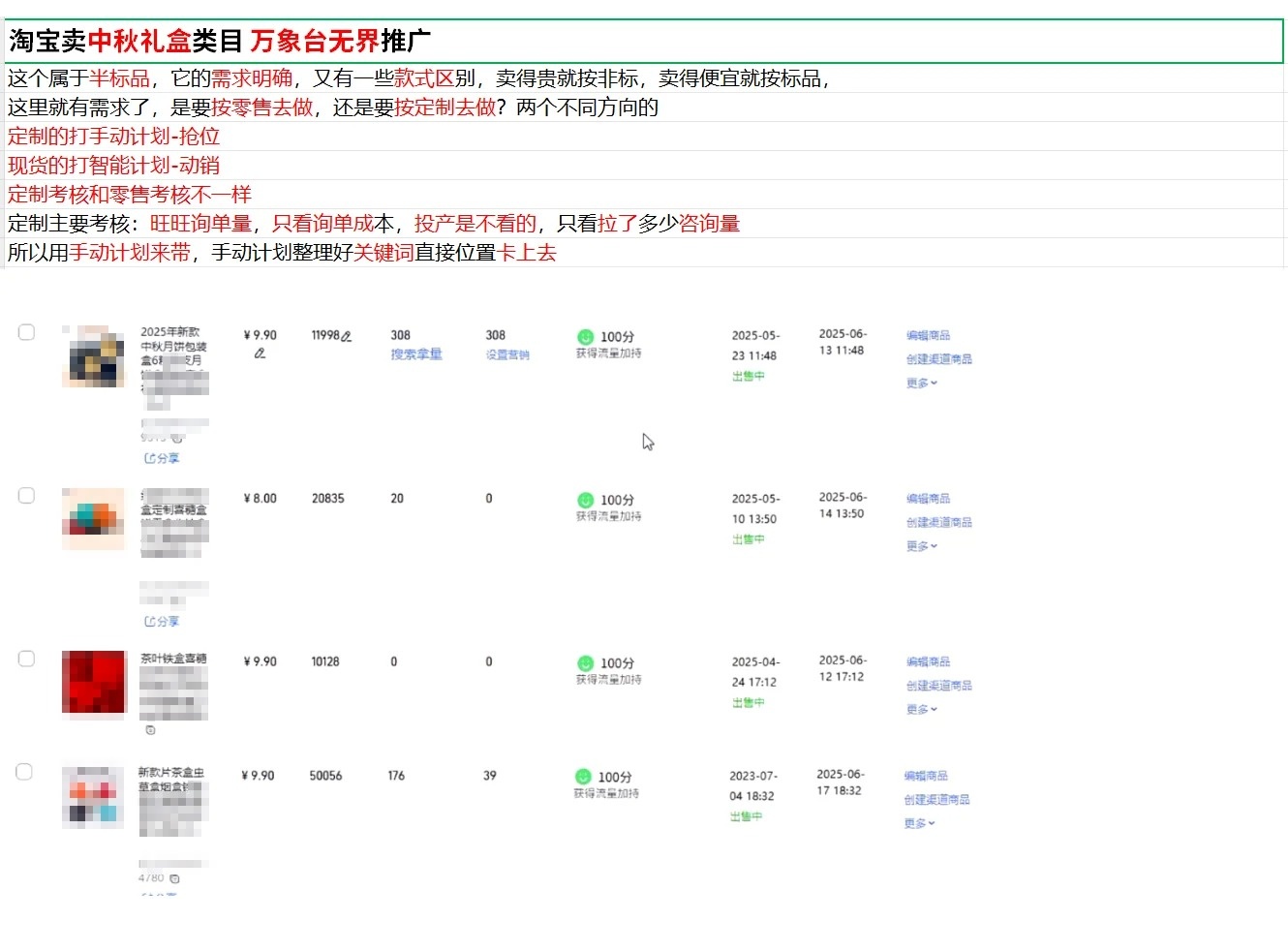
Task: Click the value 39 in the 50056 row
Action: pyautogui.click(x=490, y=776)
